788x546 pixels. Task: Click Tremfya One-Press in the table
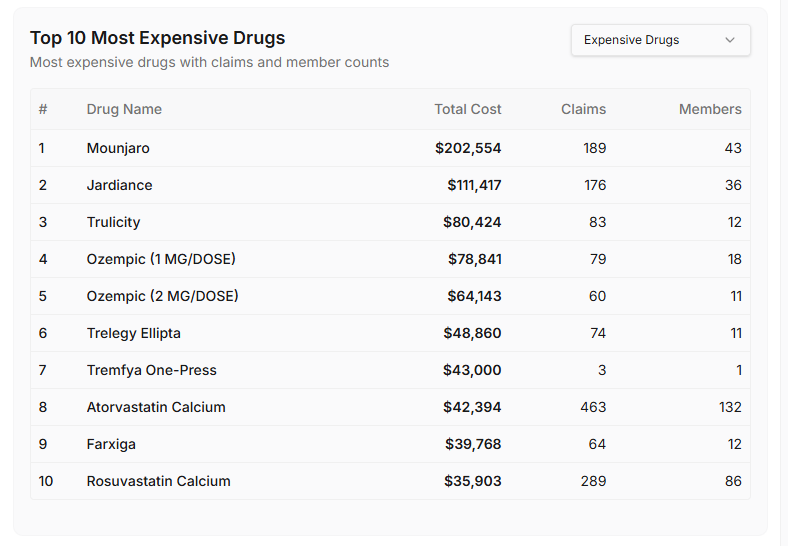coord(151,370)
